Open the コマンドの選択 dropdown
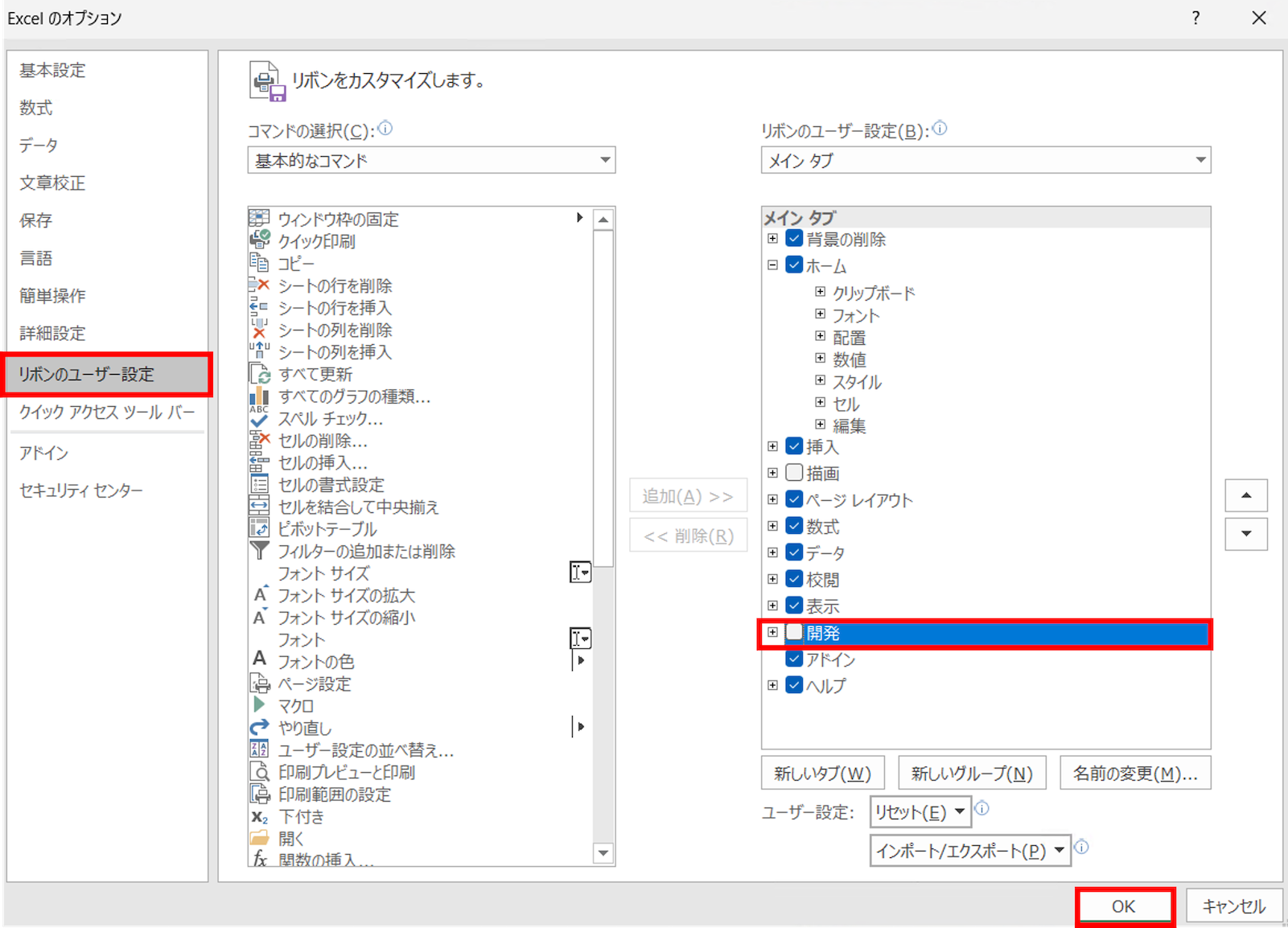The image size is (1288, 928). pyautogui.click(x=431, y=160)
